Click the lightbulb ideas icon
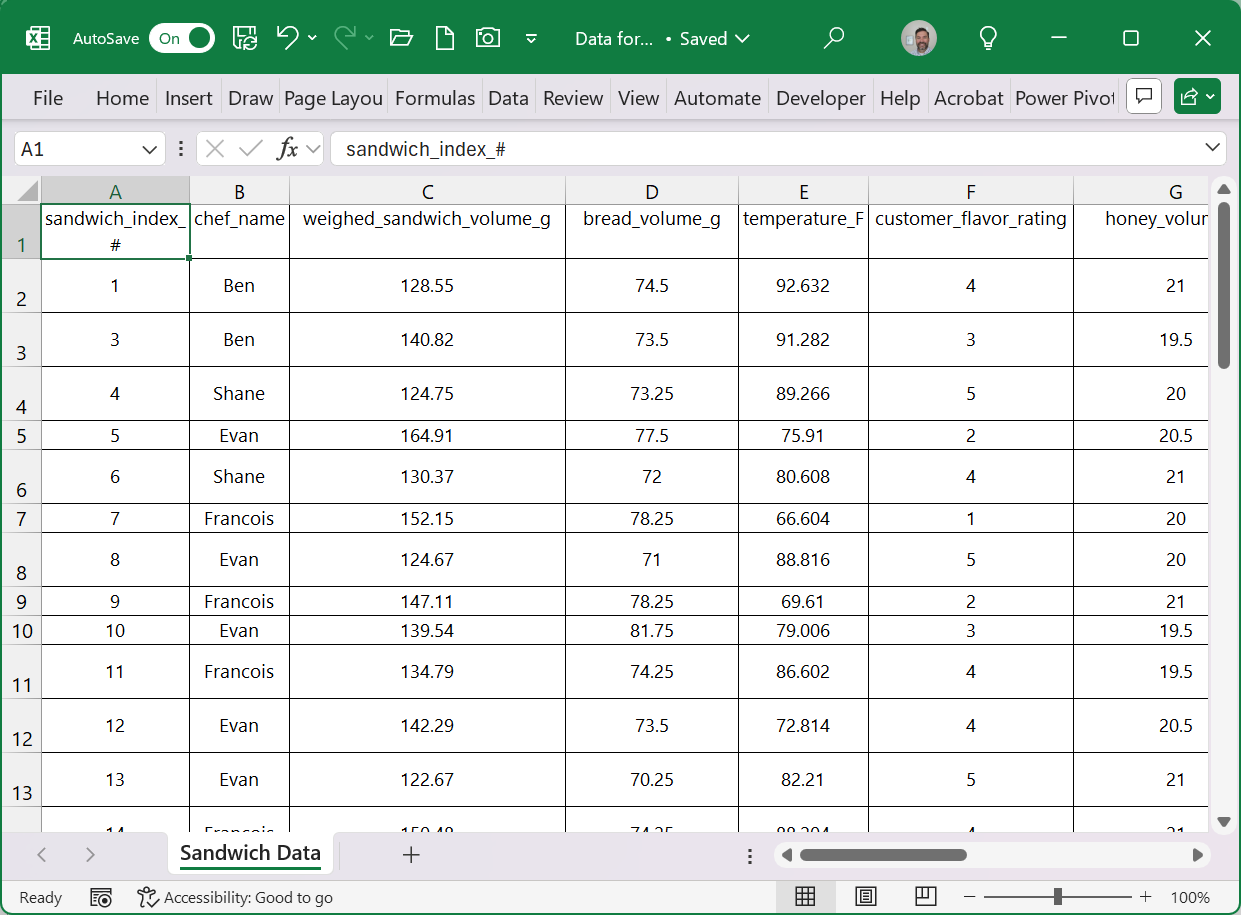Screen dimensions: 1241x915 988,38
